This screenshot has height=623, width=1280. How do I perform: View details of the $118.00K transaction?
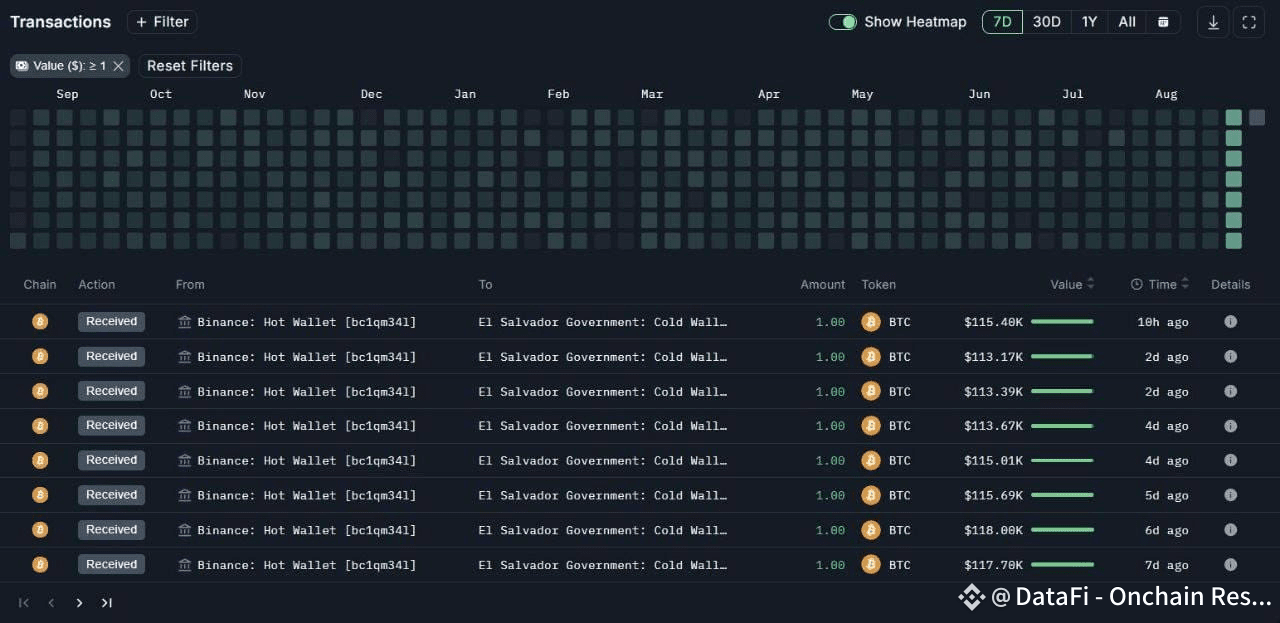coord(1231,530)
